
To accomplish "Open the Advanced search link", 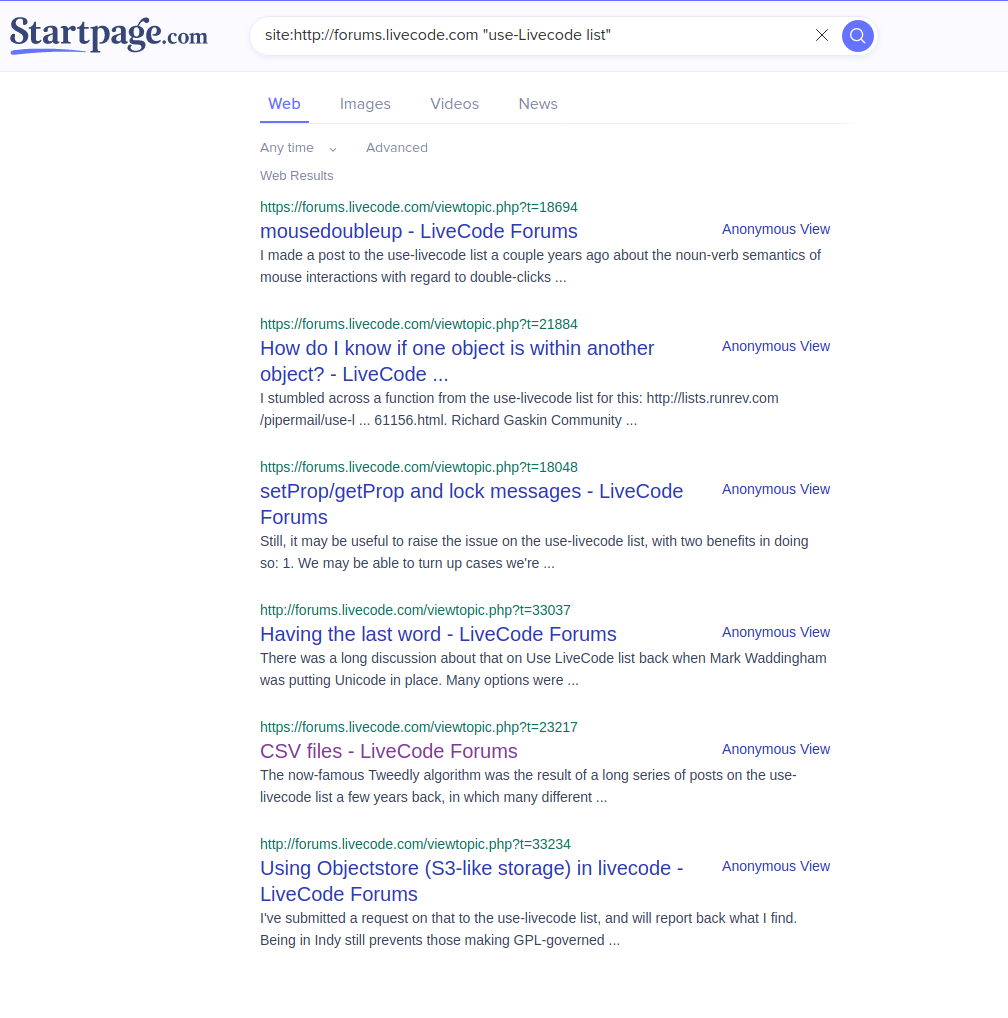I will pos(397,148).
